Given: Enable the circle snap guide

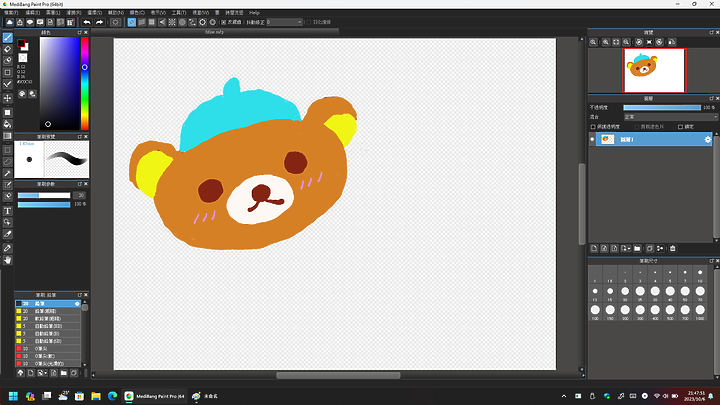Looking at the screenshot, I should pos(182,22).
